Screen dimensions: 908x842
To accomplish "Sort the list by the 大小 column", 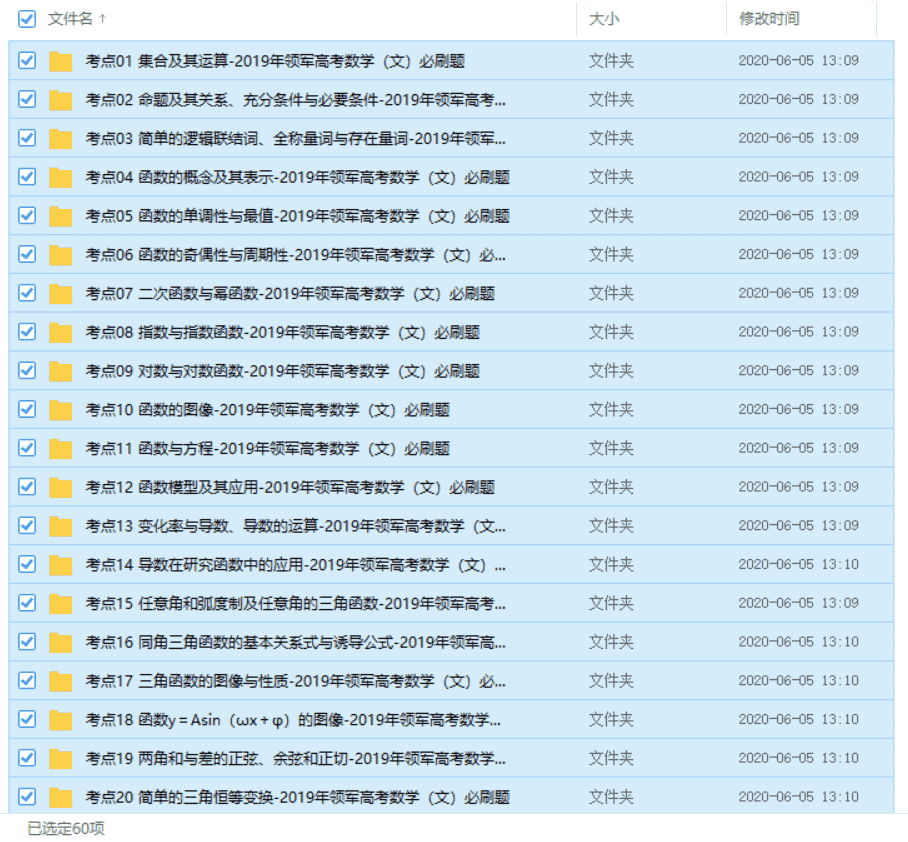I will (603, 19).
